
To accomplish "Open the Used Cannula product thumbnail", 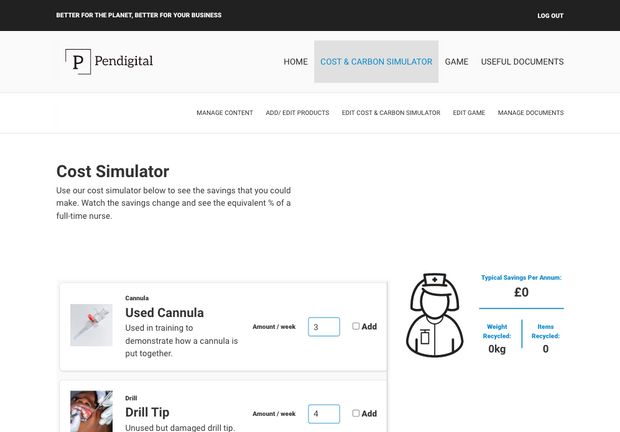I will (91, 325).
